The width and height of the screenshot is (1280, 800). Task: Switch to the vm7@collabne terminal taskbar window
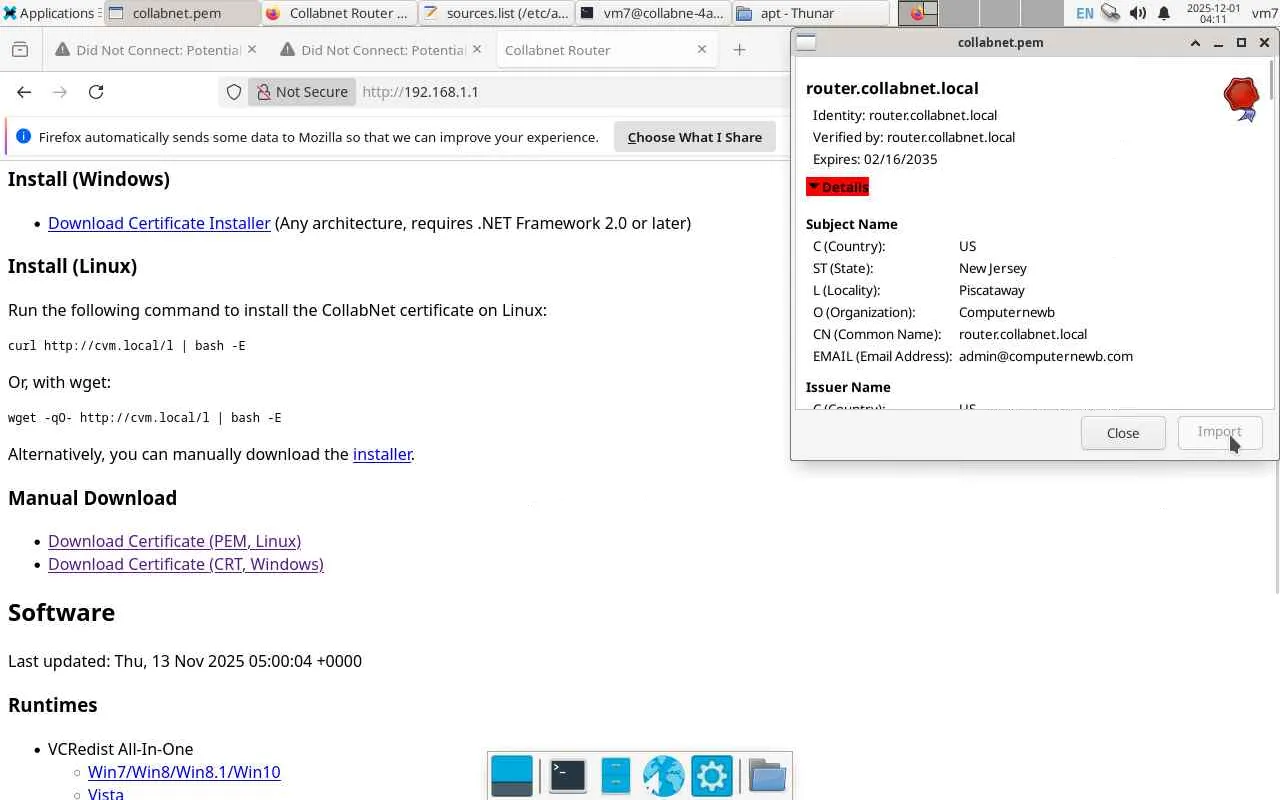(x=652, y=13)
